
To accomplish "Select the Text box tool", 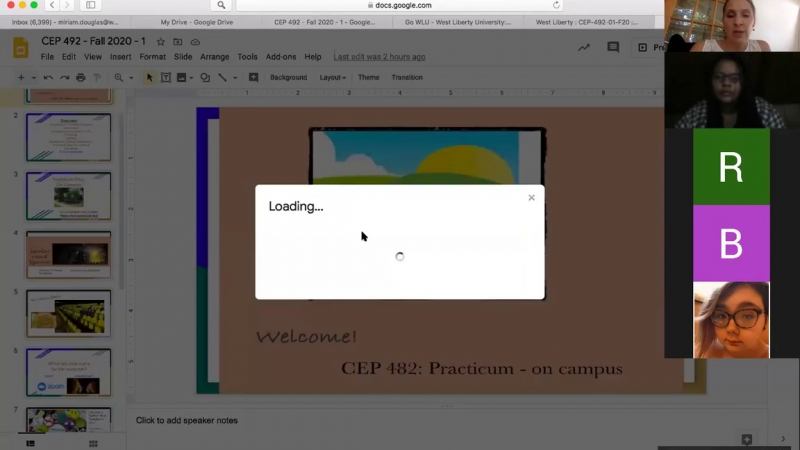I will pyautogui.click(x=166, y=78).
